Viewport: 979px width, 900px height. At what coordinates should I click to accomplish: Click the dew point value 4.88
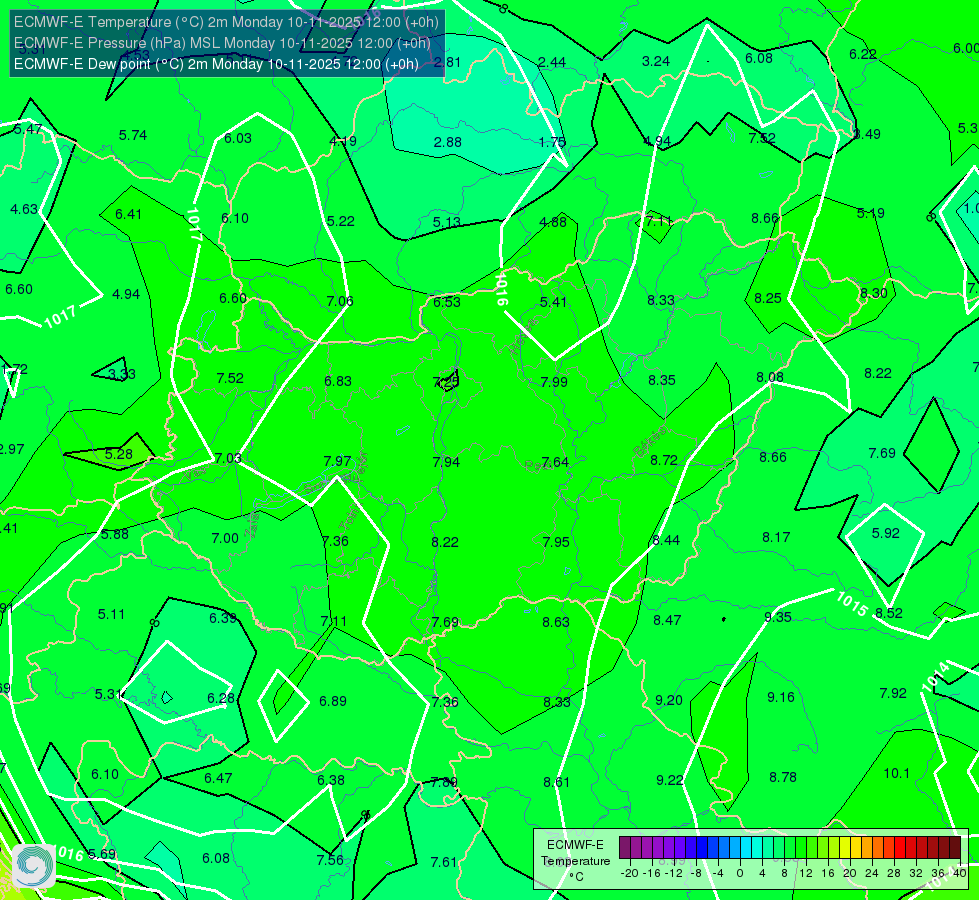553,222
